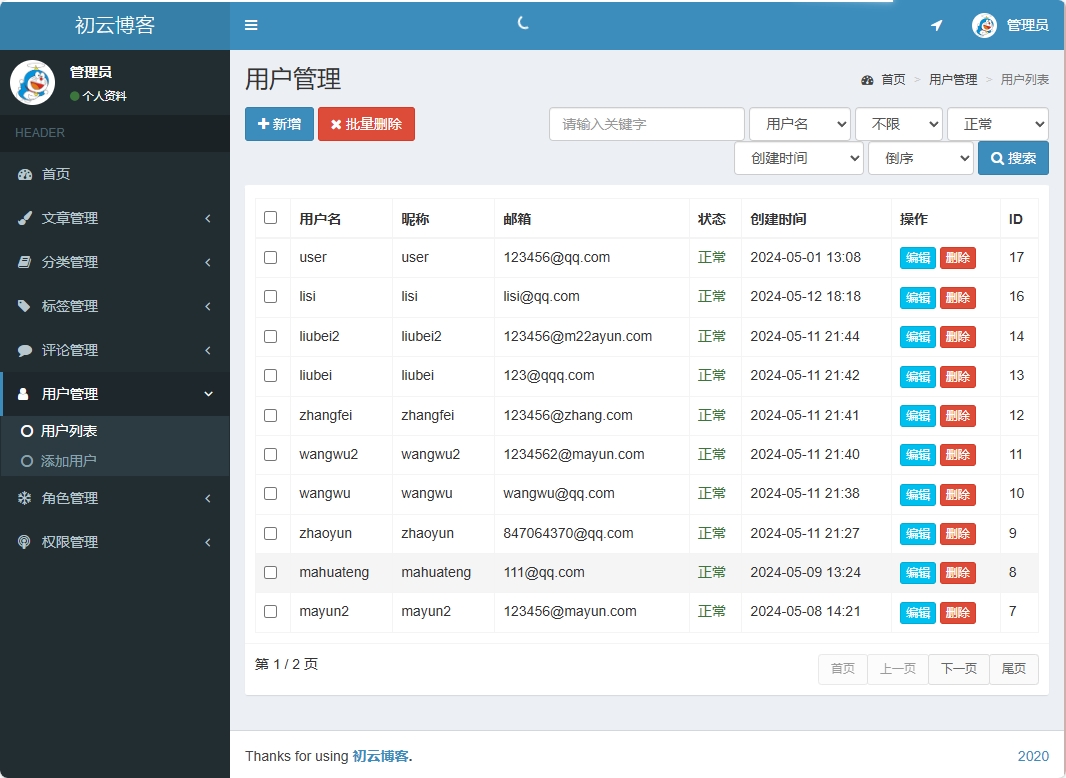Check the checkbox for user mahuateng

271,572
